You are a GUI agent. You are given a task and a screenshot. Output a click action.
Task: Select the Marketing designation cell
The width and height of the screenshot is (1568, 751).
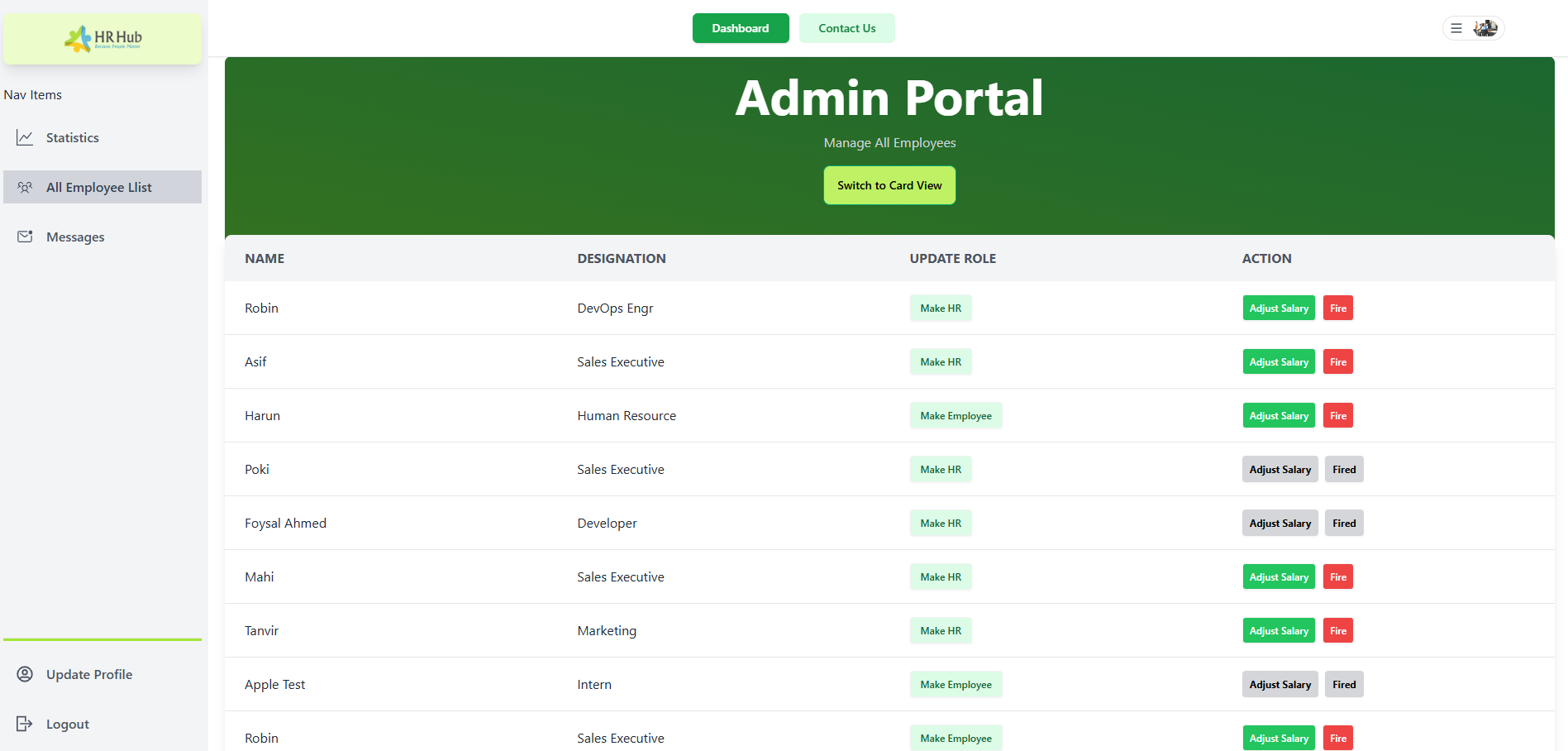tap(607, 630)
